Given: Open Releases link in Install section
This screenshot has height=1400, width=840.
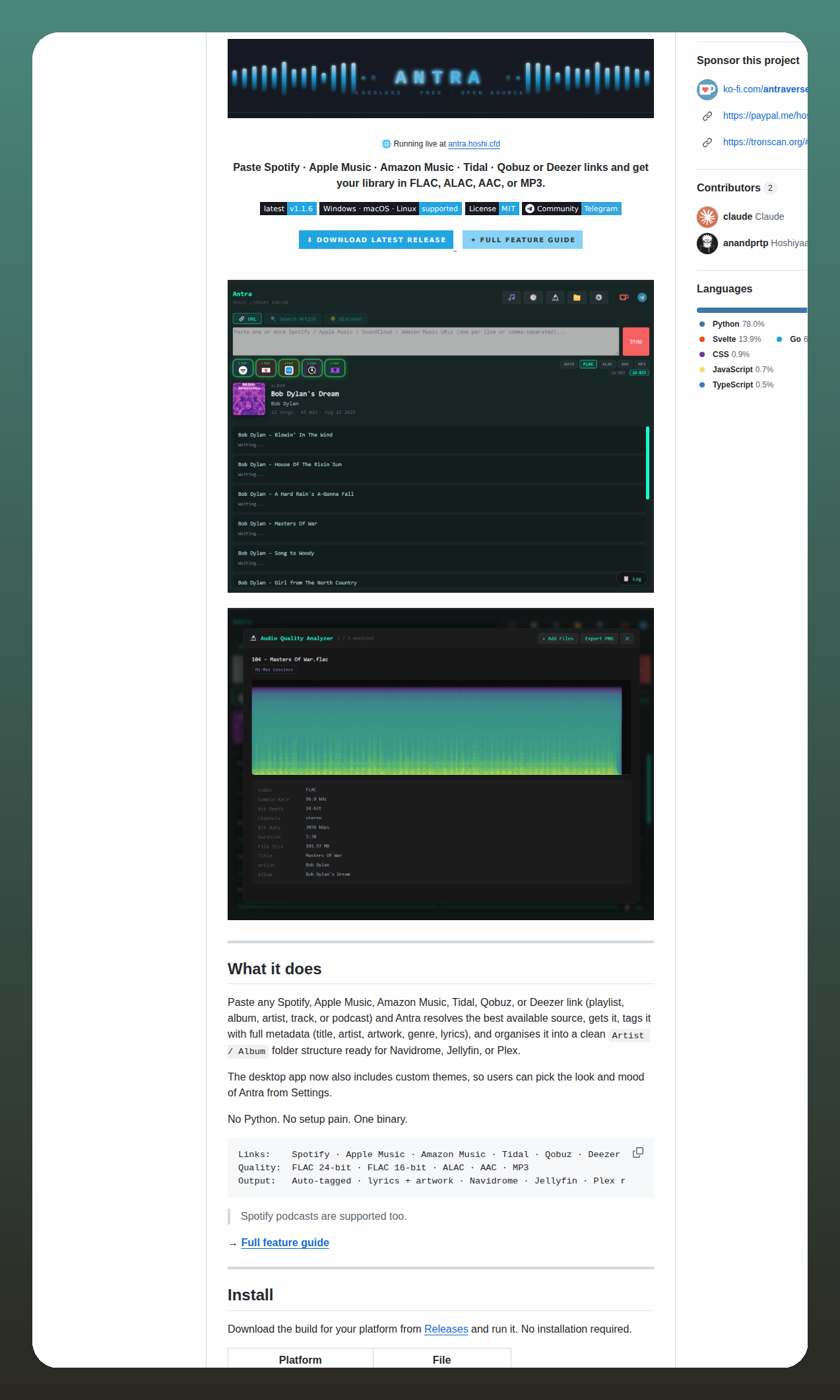Looking at the screenshot, I should [446, 1329].
